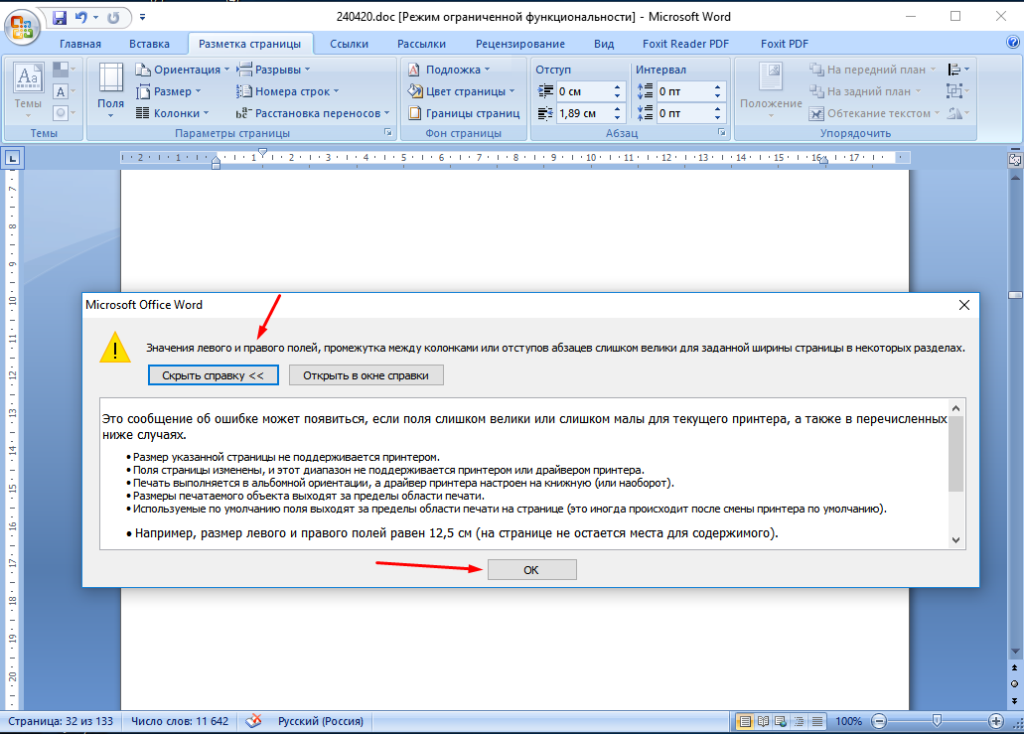1024x734 pixels.
Task: Open the Foxit PDF tab
Action: tap(784, 44)
